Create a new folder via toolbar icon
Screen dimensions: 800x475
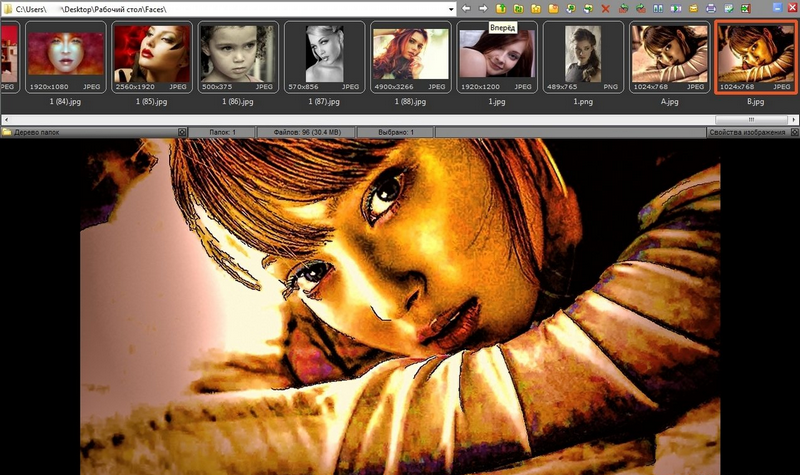click(x=554, y=8)
